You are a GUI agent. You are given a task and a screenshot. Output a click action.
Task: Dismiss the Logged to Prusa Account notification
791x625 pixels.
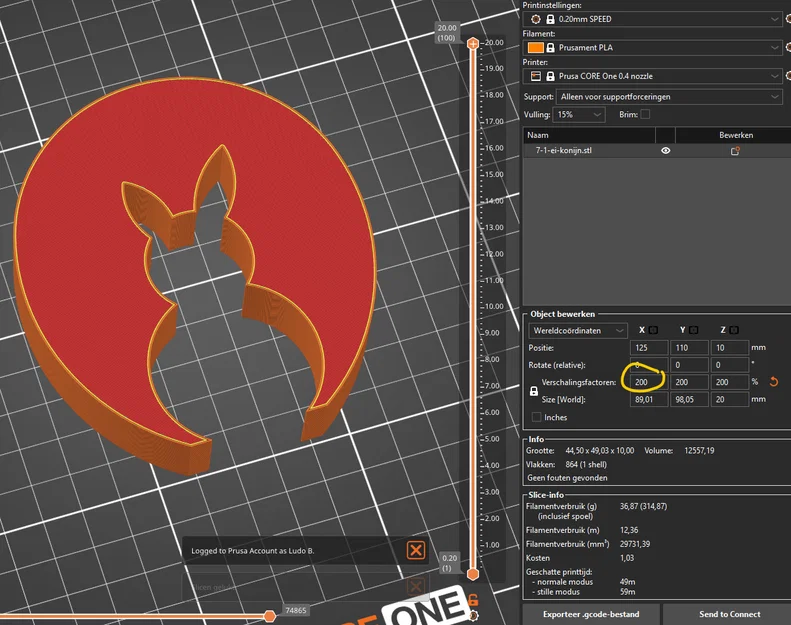click(x=416, y=550)
